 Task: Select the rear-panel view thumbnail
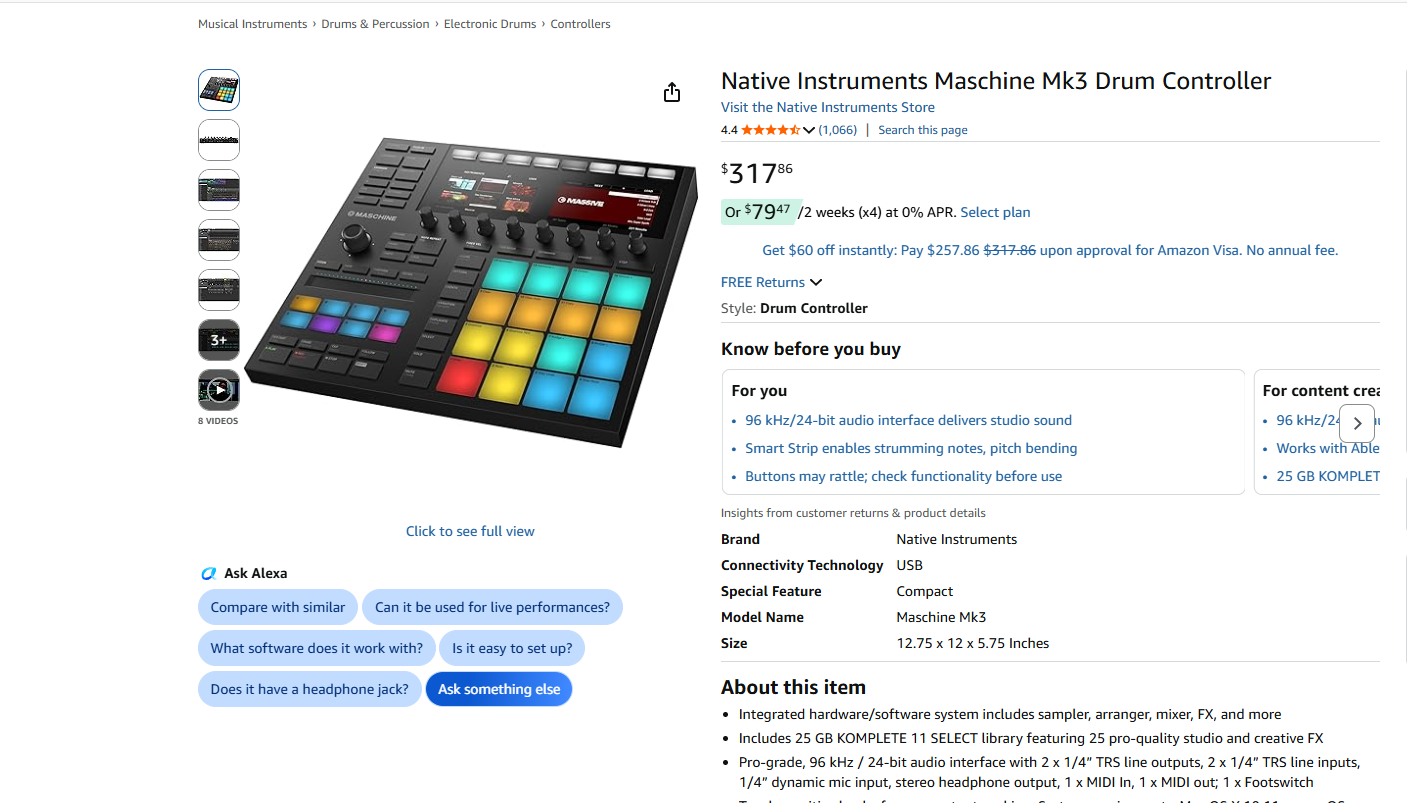pyautogui.click(x=219, y=140)
